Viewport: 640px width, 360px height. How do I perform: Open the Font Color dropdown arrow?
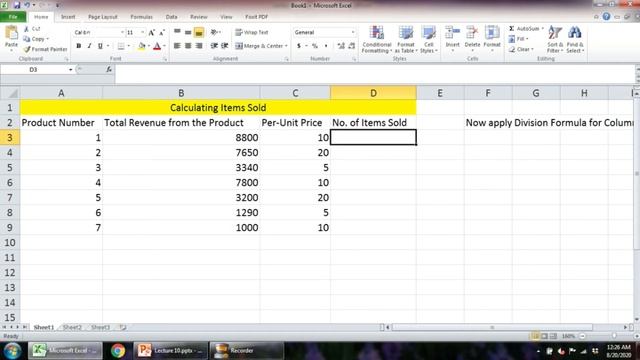click(164, 46)
